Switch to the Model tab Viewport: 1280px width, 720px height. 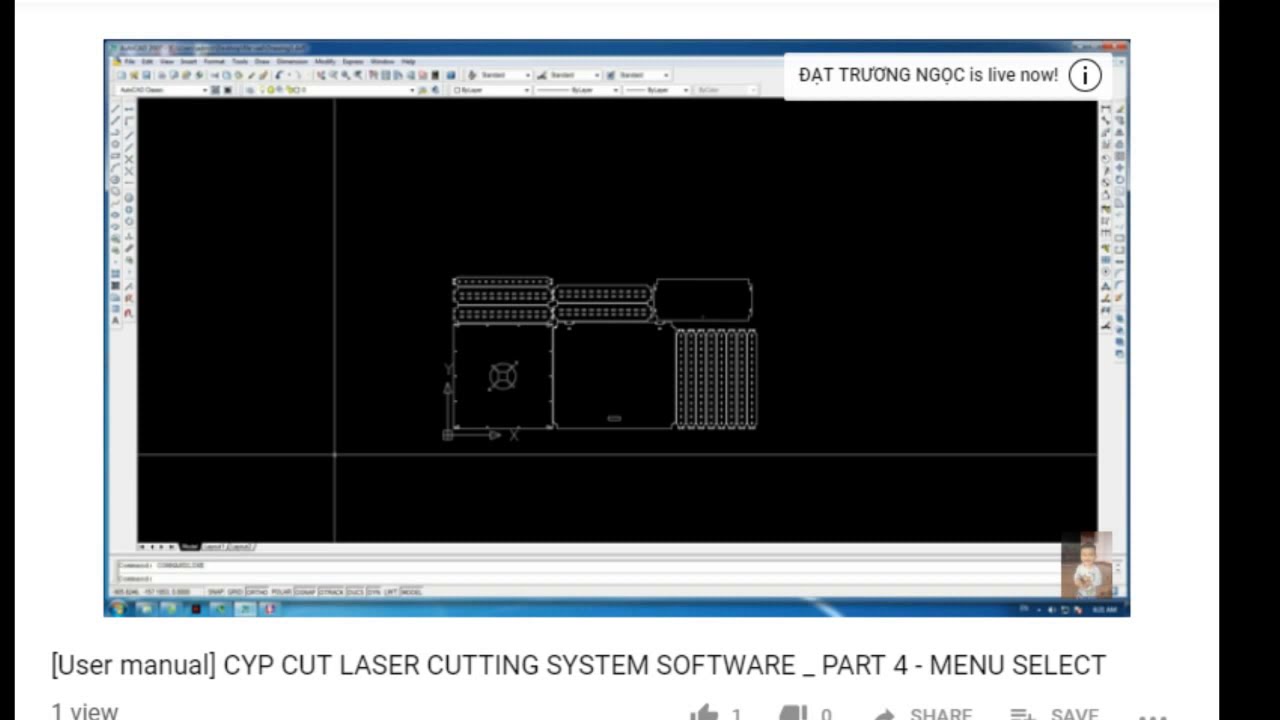[x=190, y=547]
